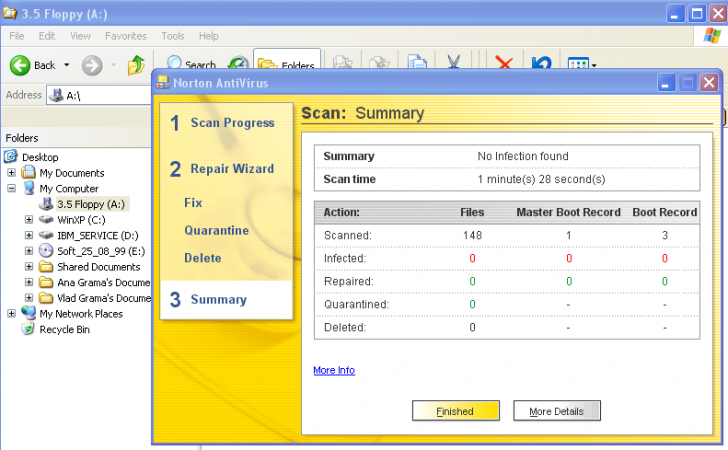728x450 pixels.
Task: Click the Explorer window title bar folder icon
Action: point(10,13)
